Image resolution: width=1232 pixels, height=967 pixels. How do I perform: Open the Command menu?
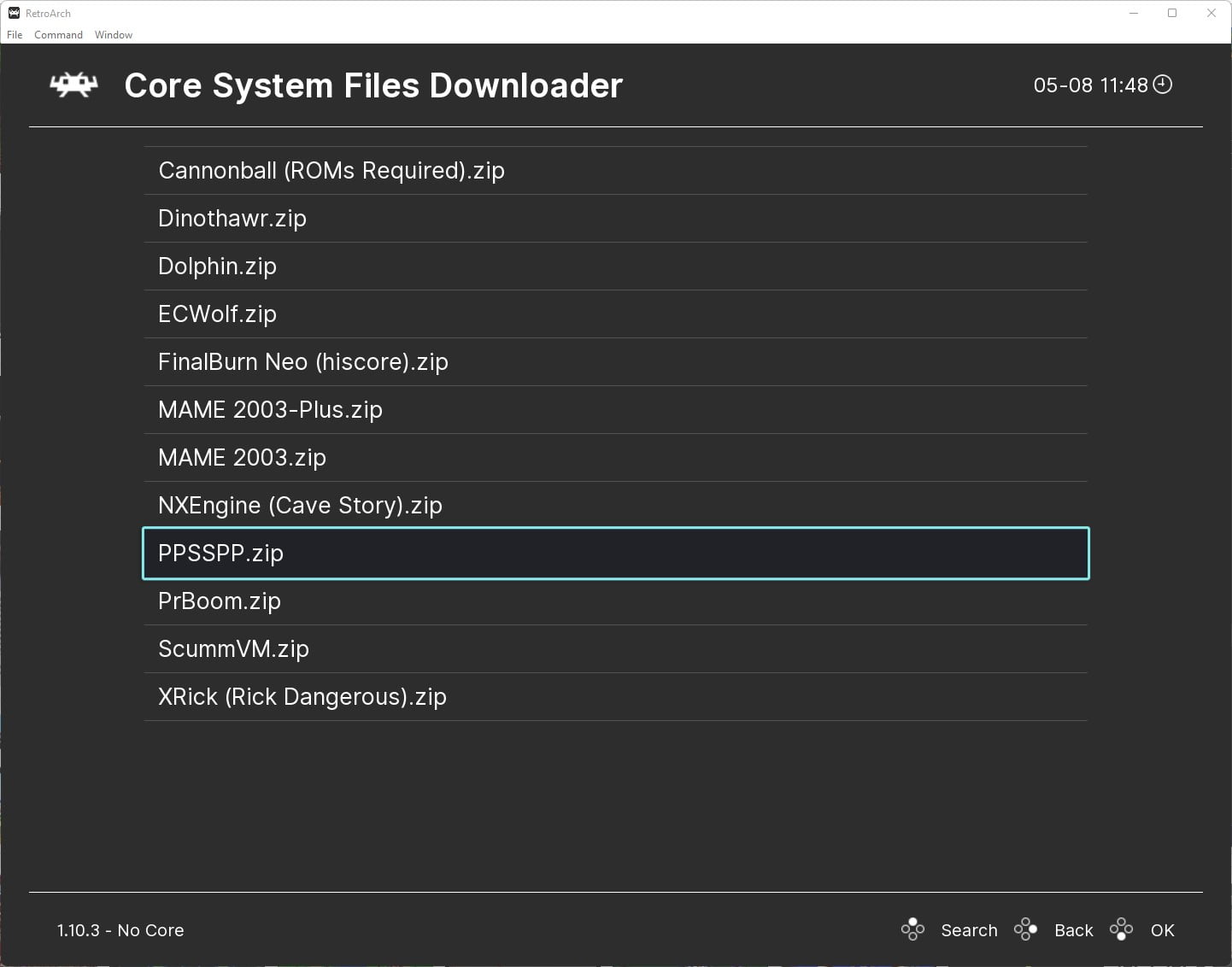[58, 35]
